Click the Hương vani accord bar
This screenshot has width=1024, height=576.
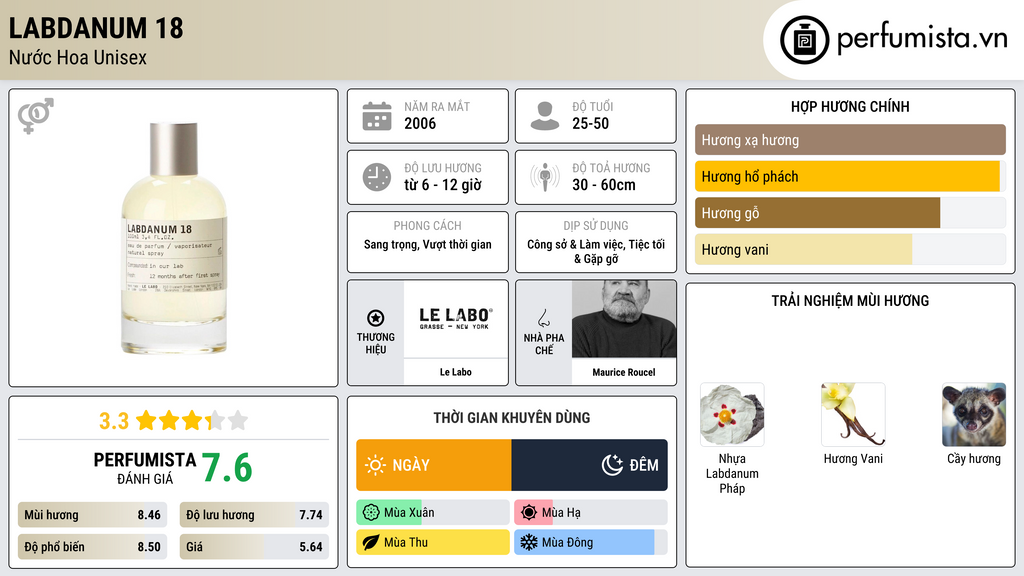pos(850,249)
